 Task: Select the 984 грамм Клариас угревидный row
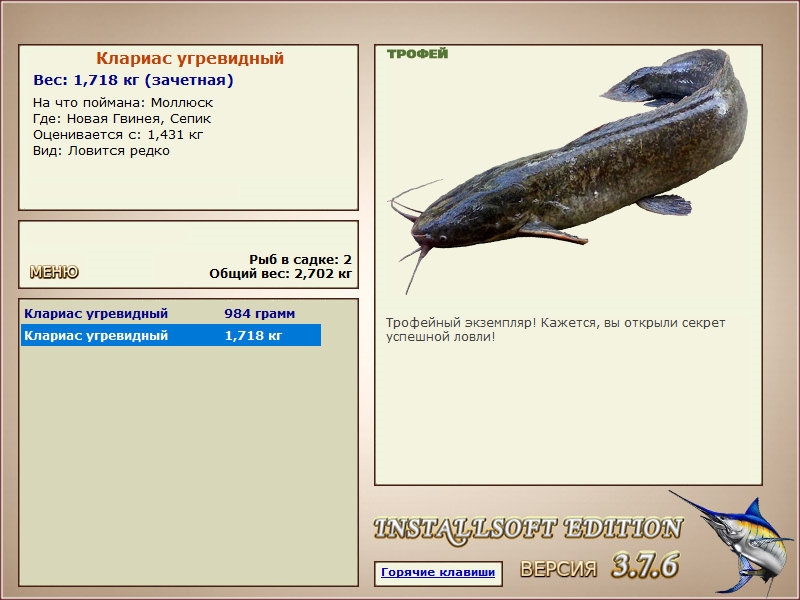tap(171, 313)
